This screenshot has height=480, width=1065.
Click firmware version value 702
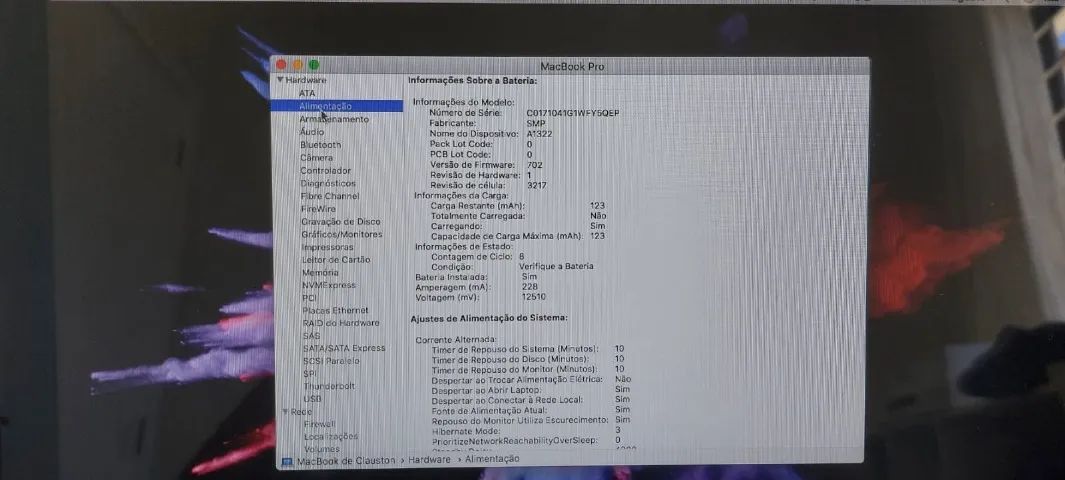pyautogui.click(x=535, y=165)
